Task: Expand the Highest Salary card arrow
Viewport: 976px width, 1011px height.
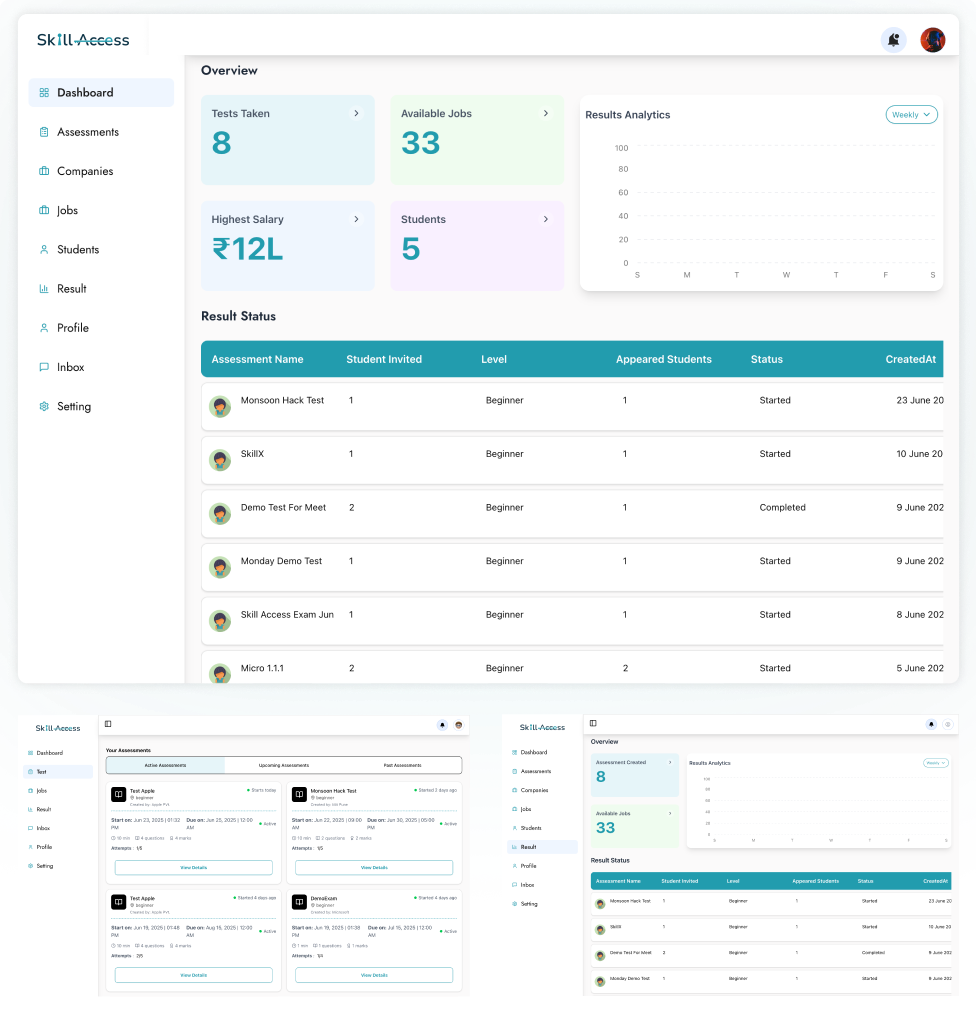Action: (357, 219)
